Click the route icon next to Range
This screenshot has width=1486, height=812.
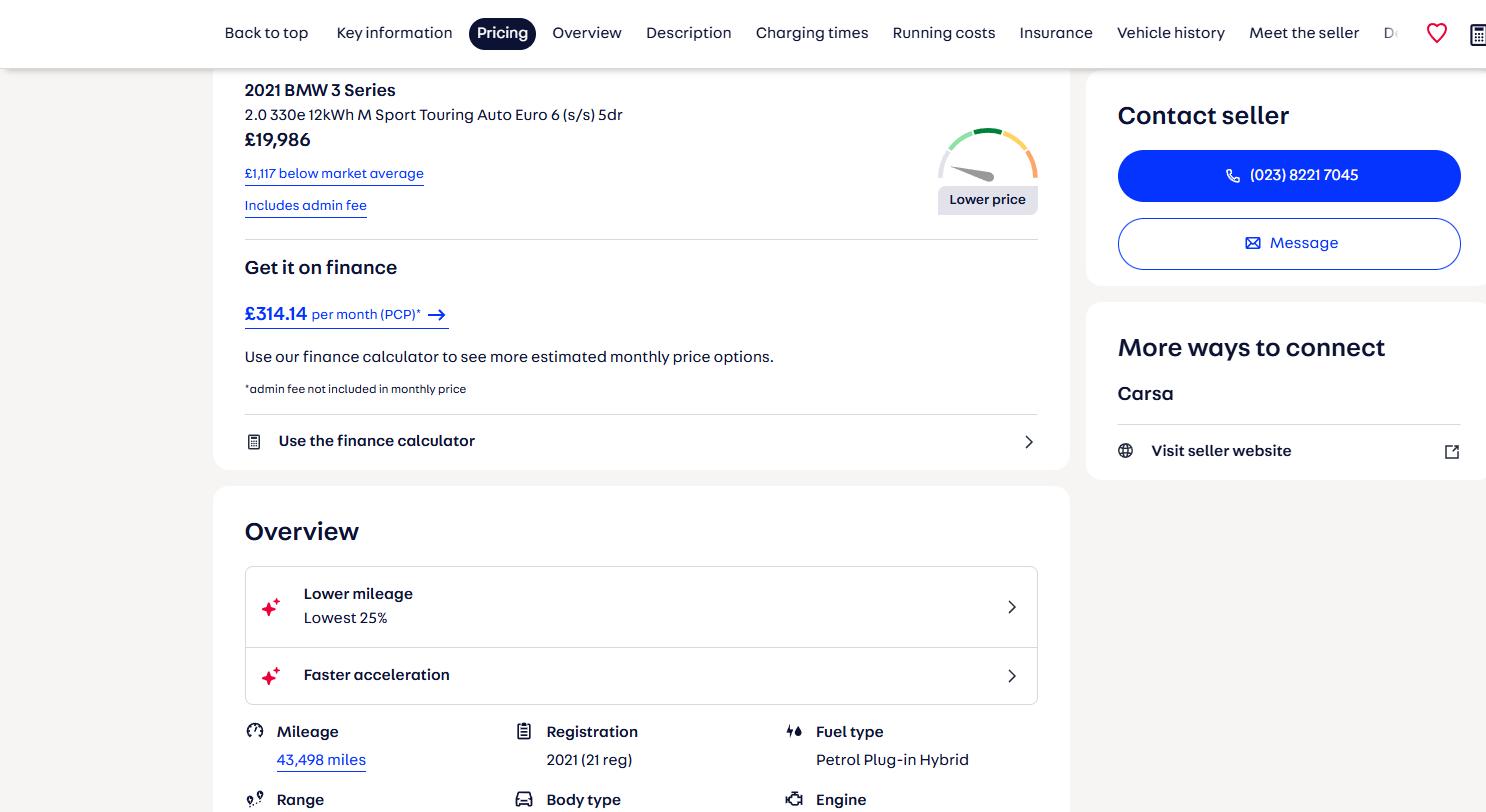[x=255, y=799]
